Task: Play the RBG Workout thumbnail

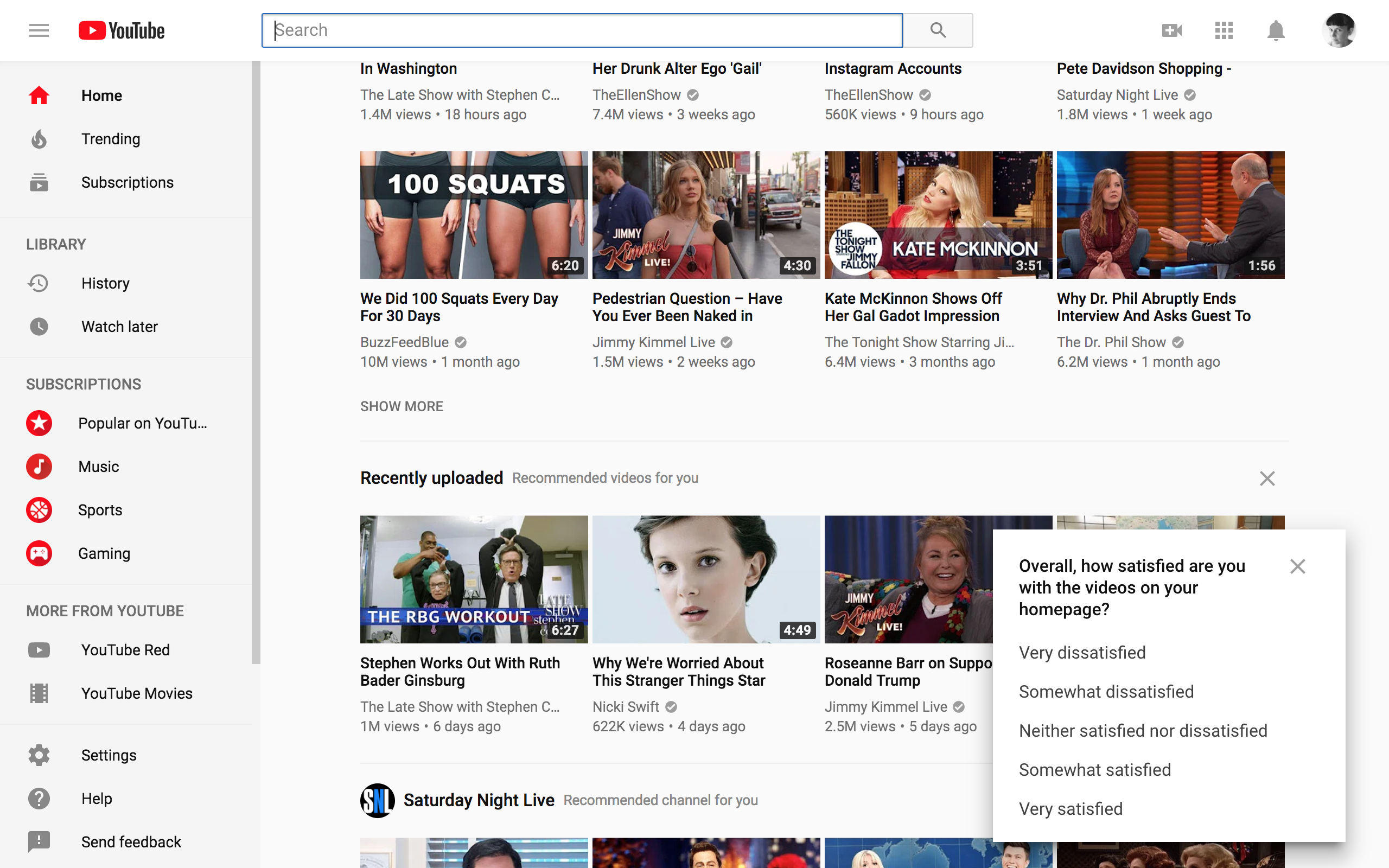Action: tap(474, 579)
